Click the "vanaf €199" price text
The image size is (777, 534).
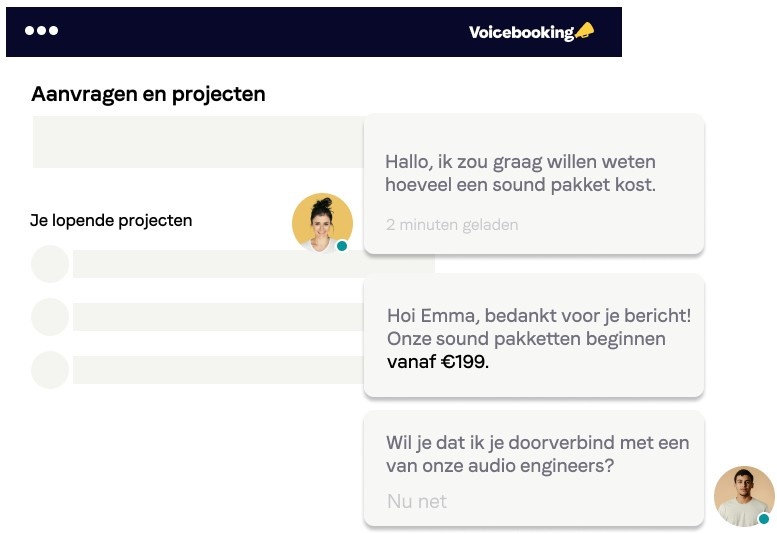[x=437, y=362]
